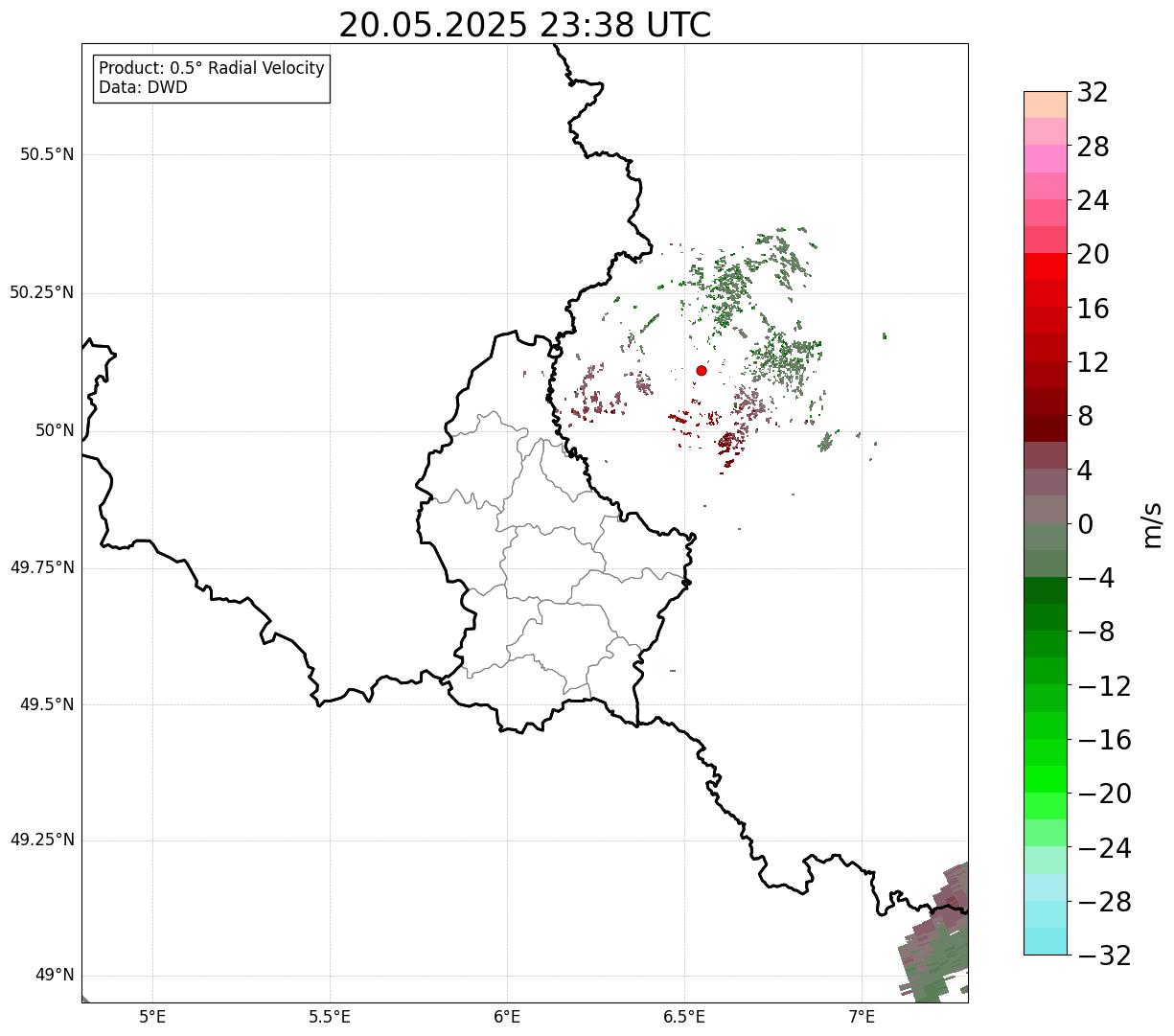1174x1036 pixels.
Task: Click the red radar site marker dot
Action: click(x=702, y=370)
